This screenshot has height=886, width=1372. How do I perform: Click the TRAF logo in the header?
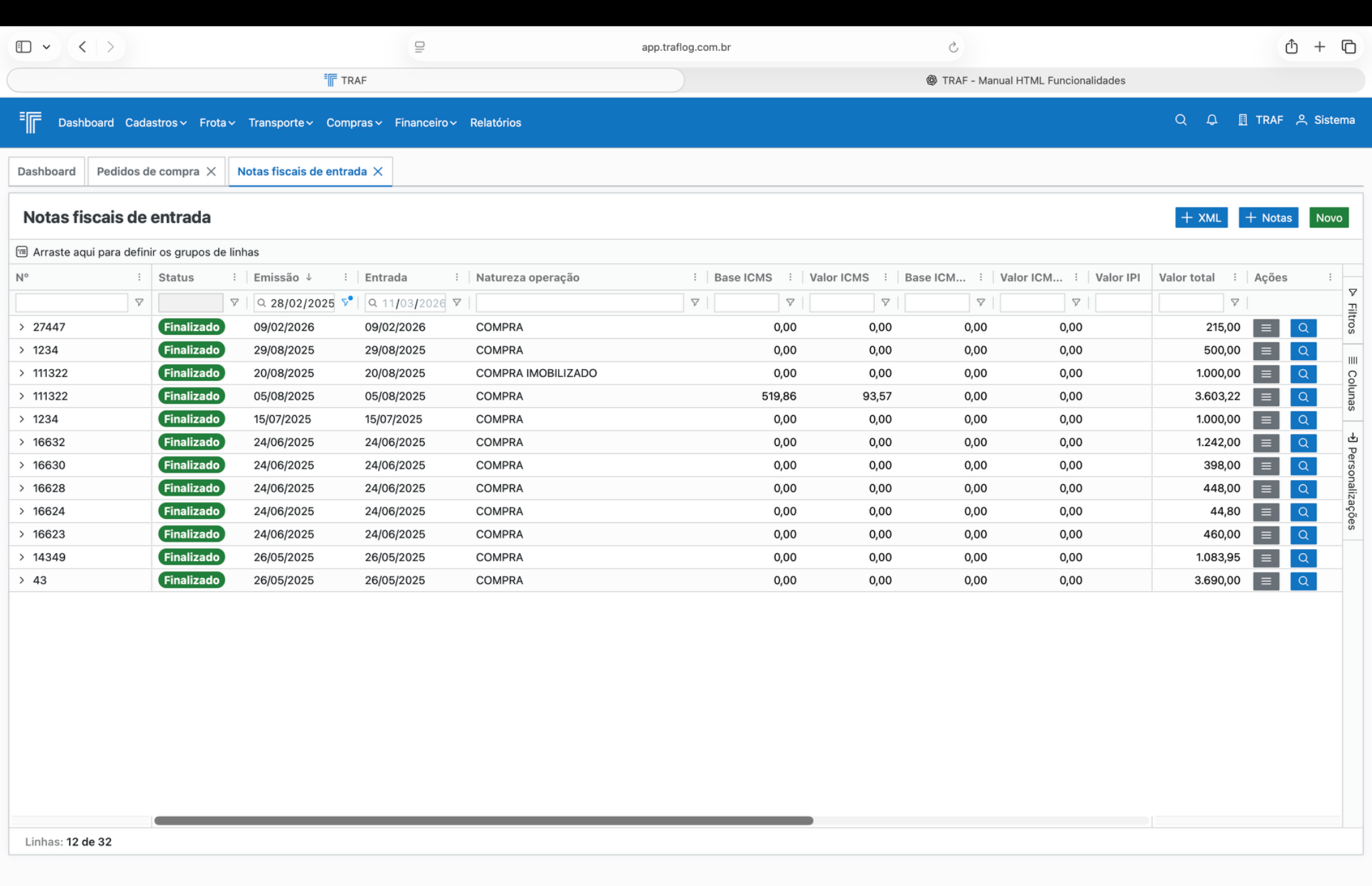click(31, 122)
